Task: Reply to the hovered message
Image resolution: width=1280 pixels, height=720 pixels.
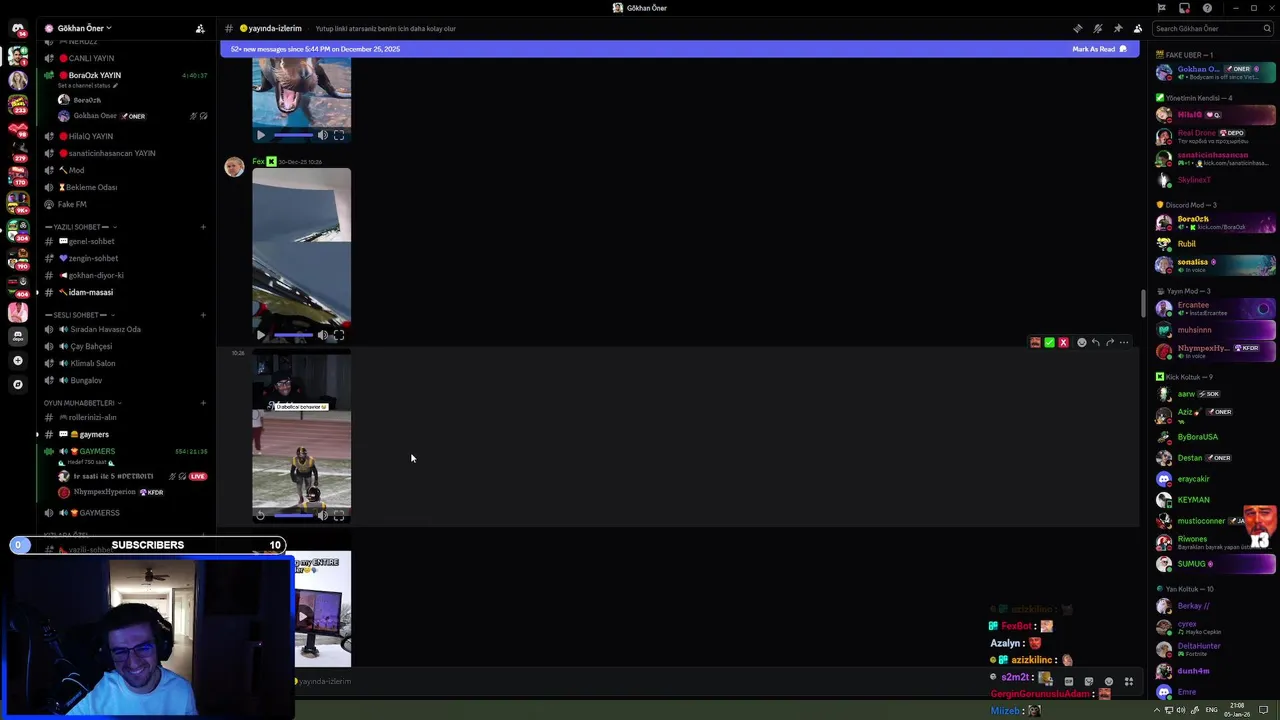Action: (1095, 342)
